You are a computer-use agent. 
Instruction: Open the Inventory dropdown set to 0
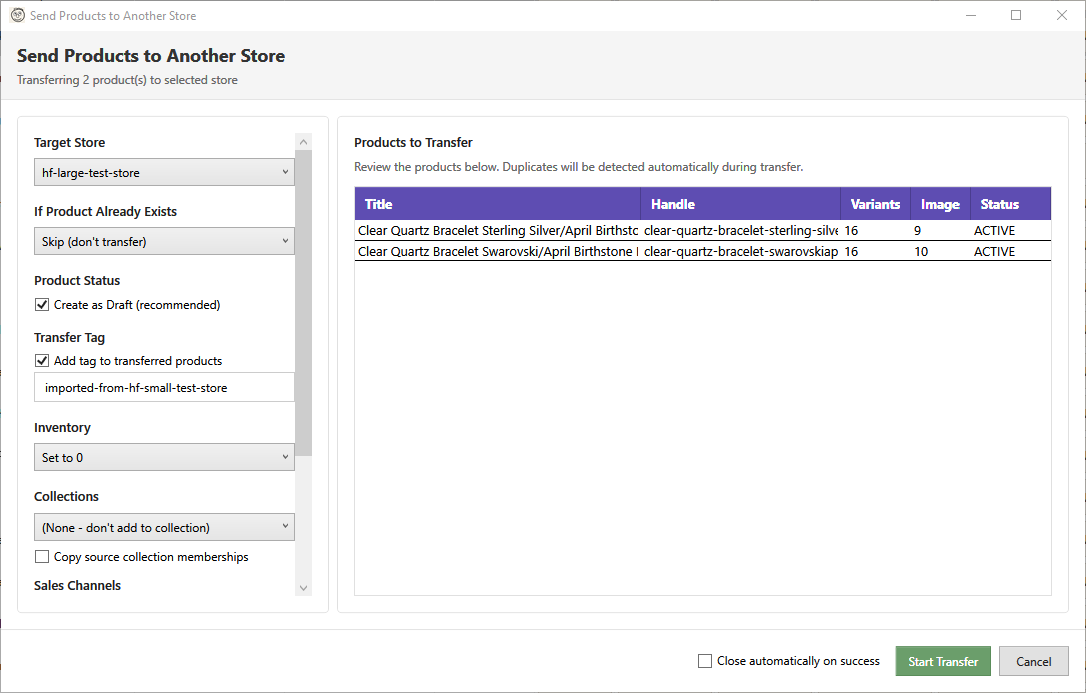click(x=163, y=457)
